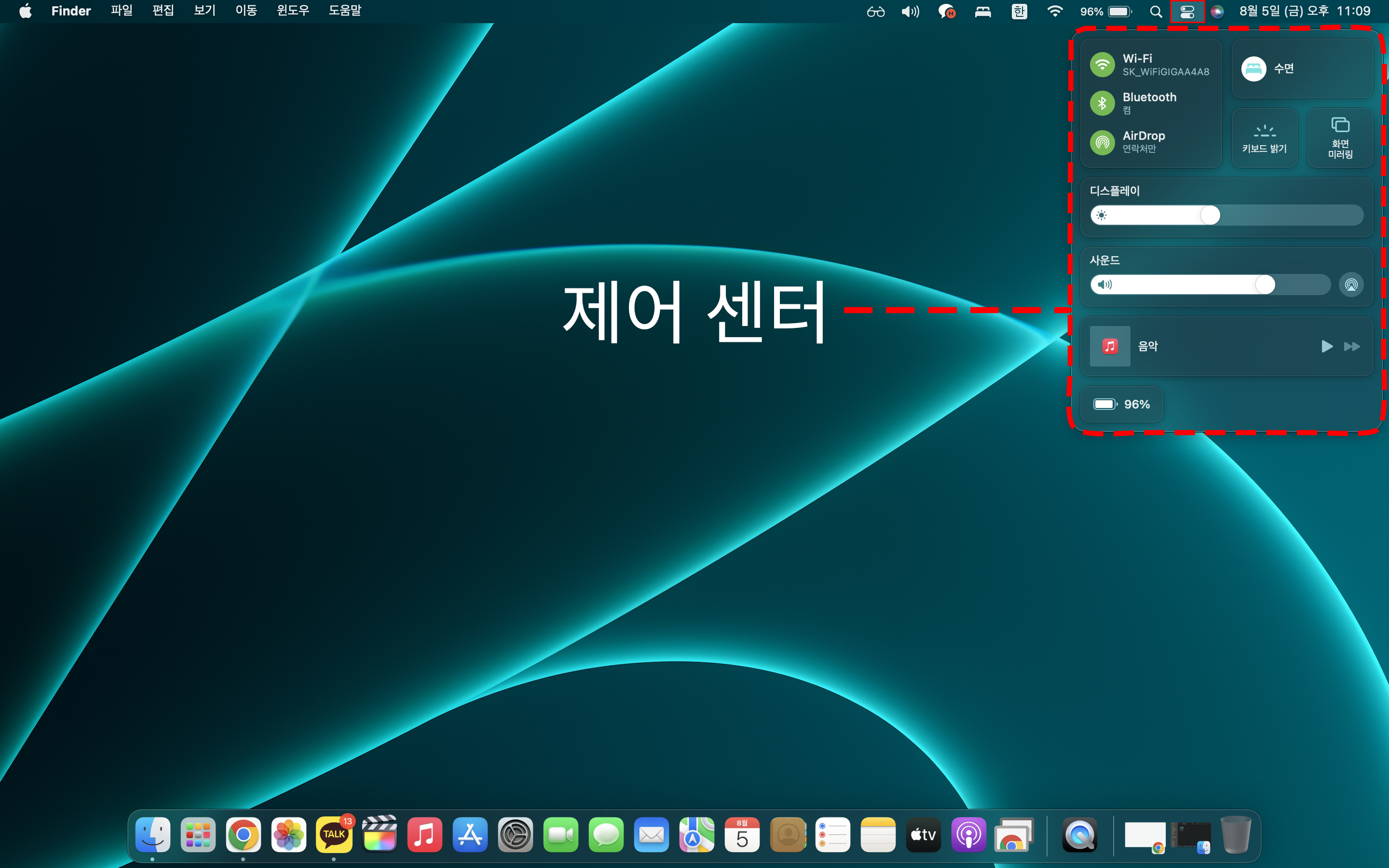This screenshot has height=868, width=1389.
Task: Open Apple TV app in Dock
Action: tap(923, 835)
